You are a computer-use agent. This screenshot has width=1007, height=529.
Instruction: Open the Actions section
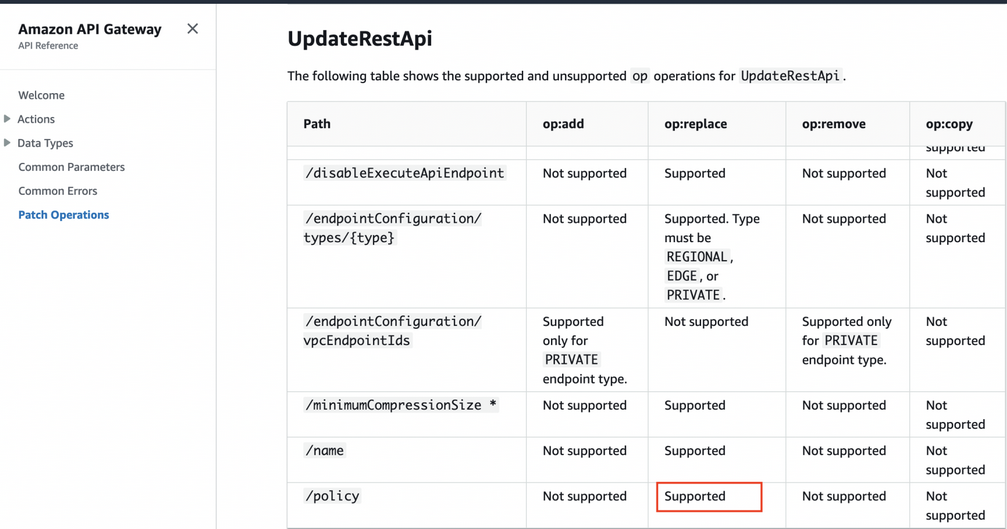click(x=36, y=119)
